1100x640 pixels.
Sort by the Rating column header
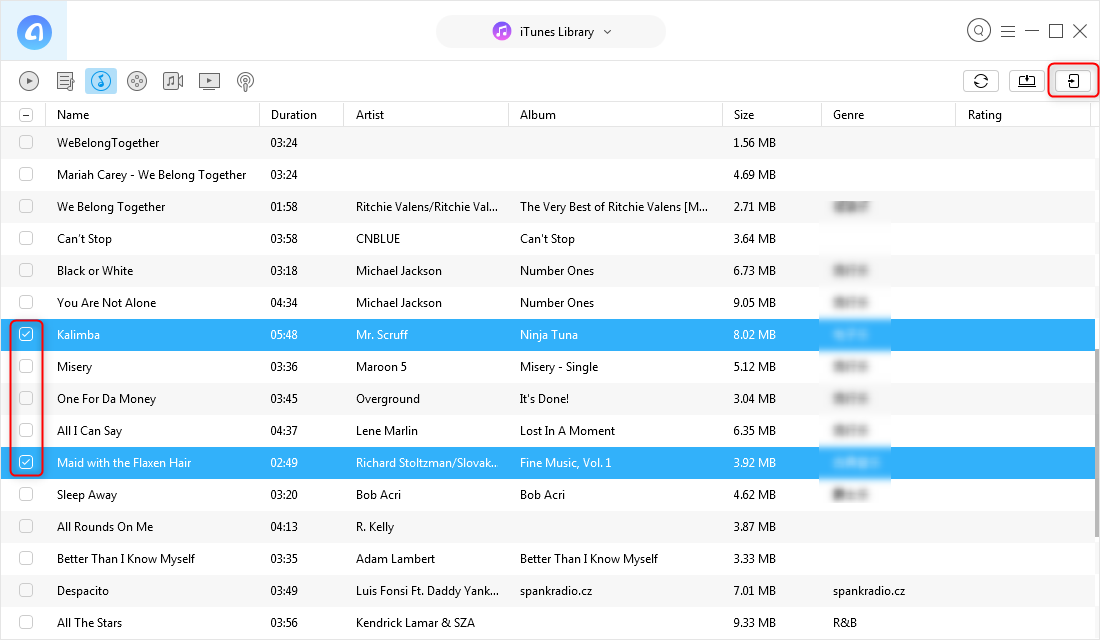(1023, 115)
